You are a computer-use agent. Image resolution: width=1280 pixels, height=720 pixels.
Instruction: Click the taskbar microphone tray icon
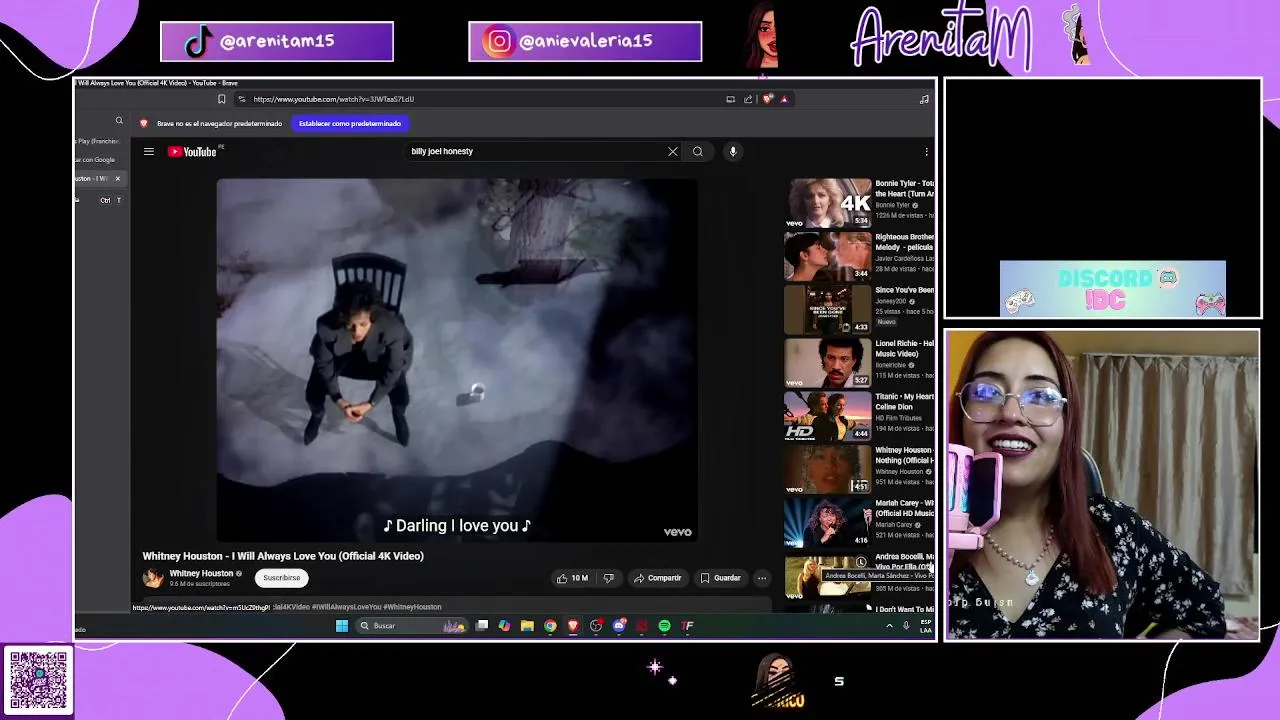tap(906, 626)
